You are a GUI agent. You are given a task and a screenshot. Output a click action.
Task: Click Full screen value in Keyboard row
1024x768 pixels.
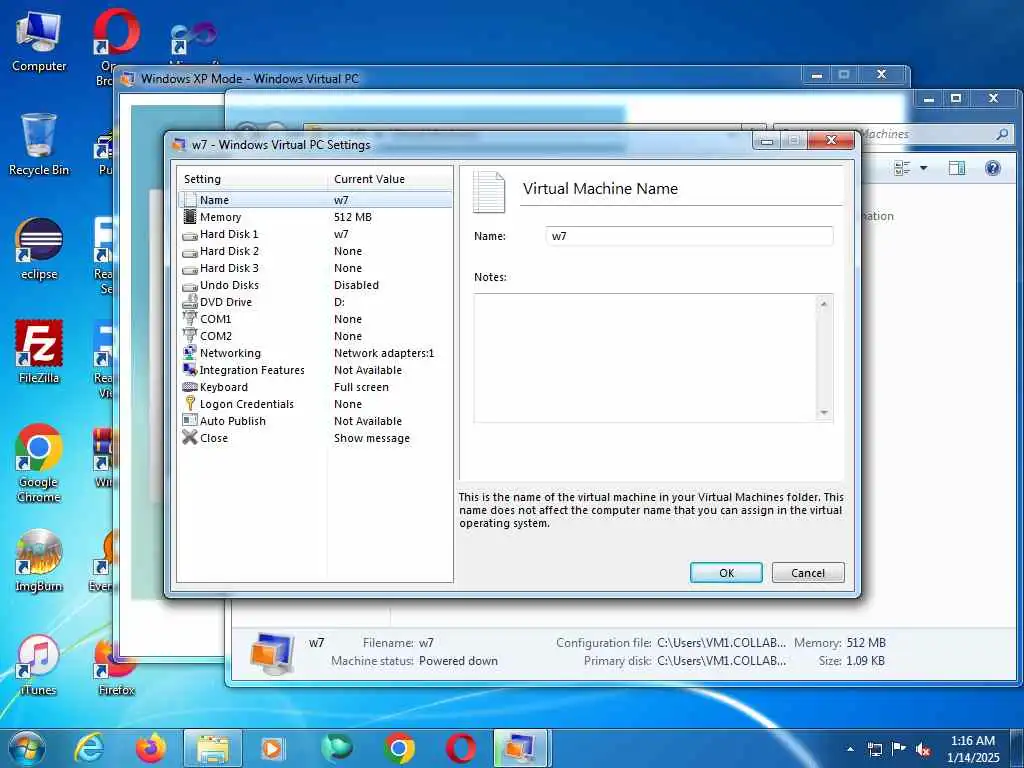(x=361, y=387)
